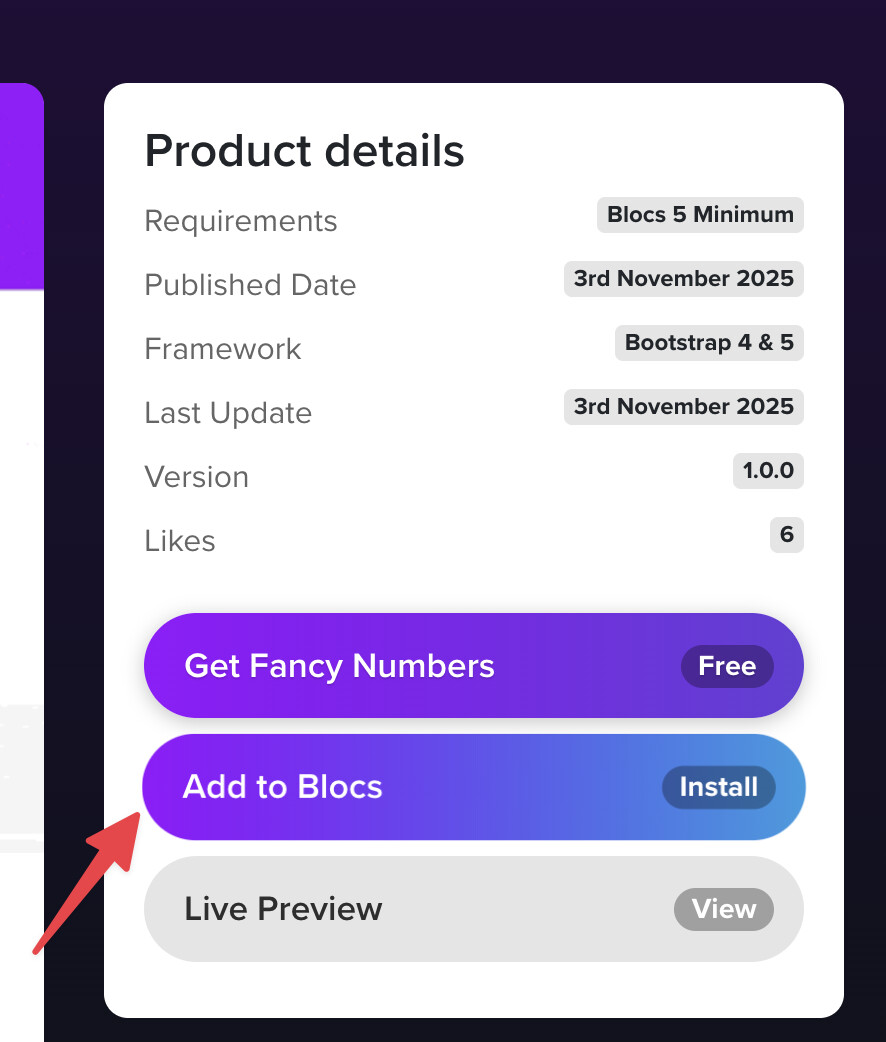
Task: Select the Blocs 5 Minimum badge
Action: coord(700,215)
